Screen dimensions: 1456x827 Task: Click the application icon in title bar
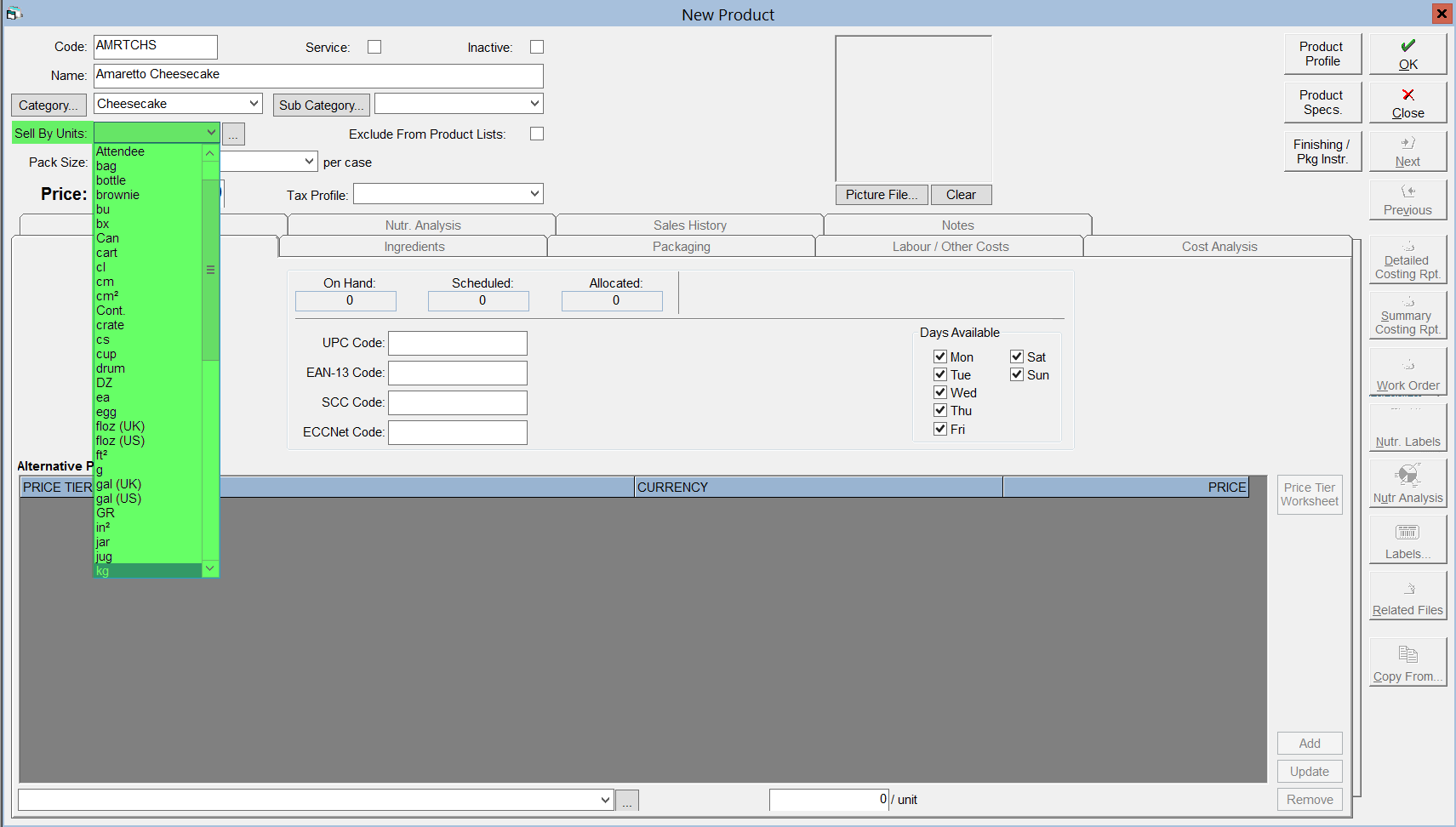tap(14, 14)
